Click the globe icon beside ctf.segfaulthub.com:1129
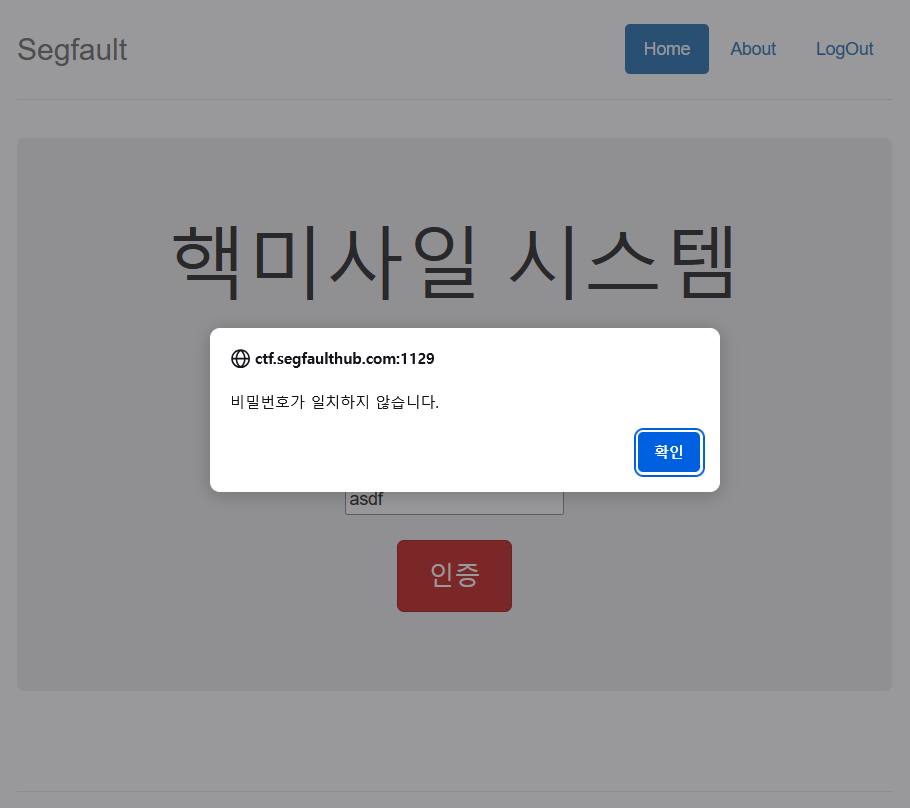 coord(240,359)
